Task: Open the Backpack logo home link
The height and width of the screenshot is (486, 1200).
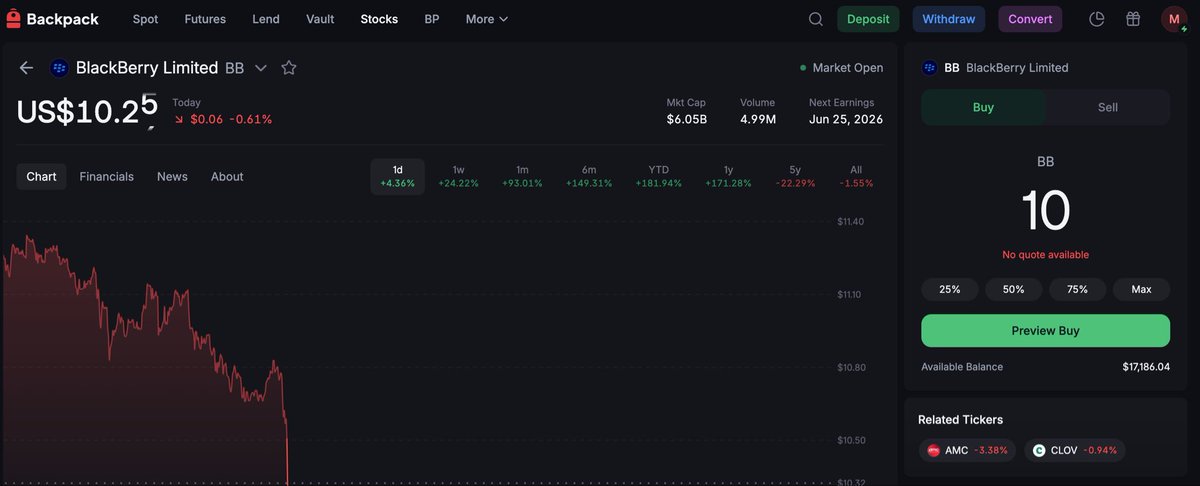Action: coord(52,19)
